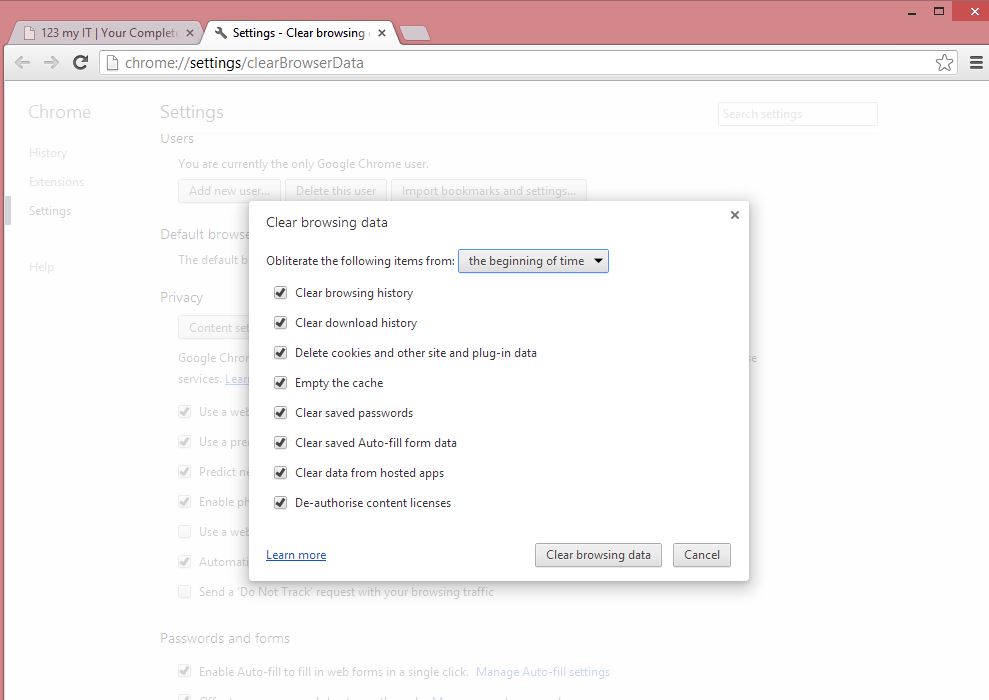Cancel the Clear browsing data dialog
The height and width of the screenshot is (700, 989).
[x=701, y=555]
